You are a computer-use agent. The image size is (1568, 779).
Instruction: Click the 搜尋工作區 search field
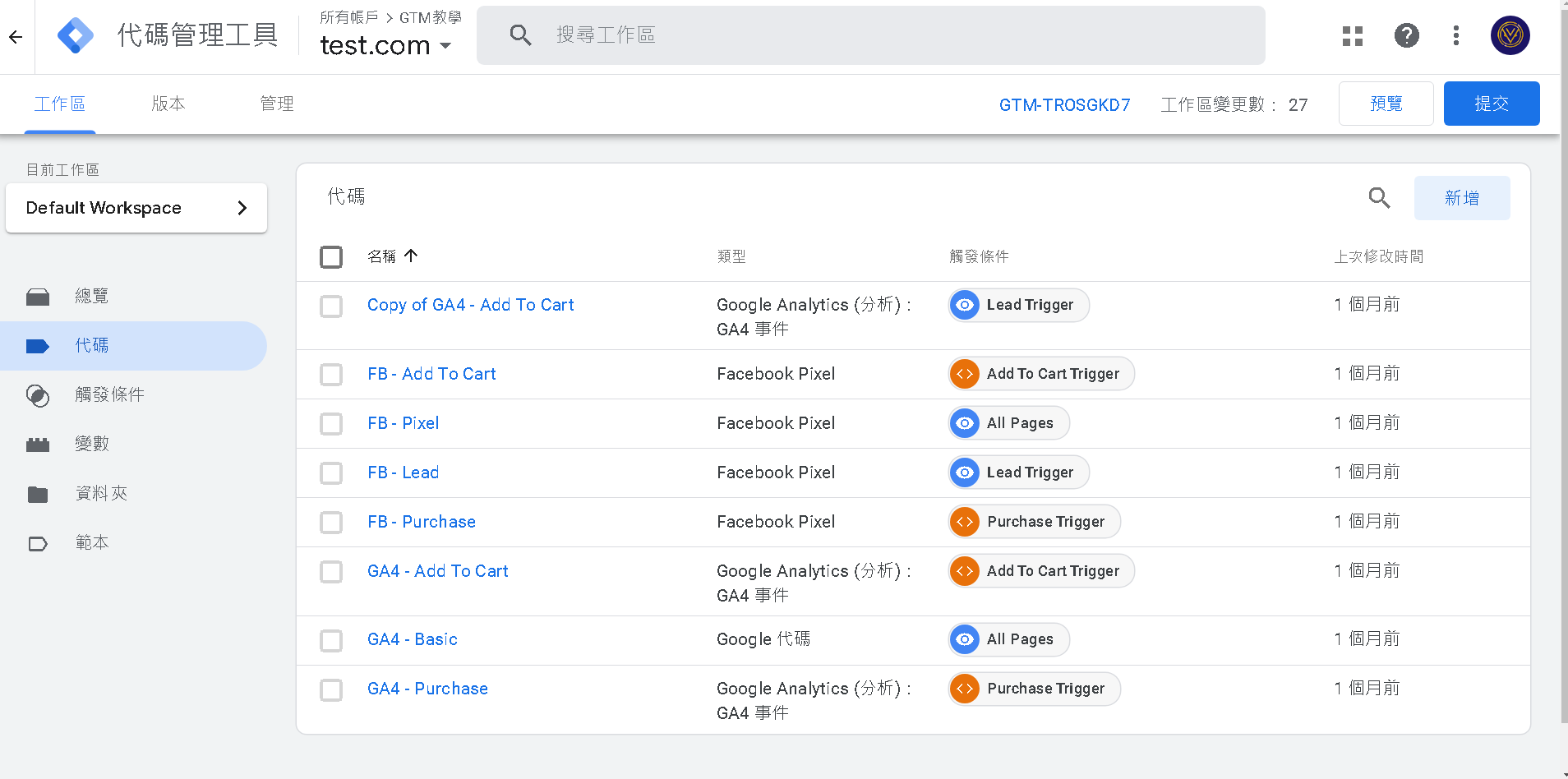click(871, 35)
